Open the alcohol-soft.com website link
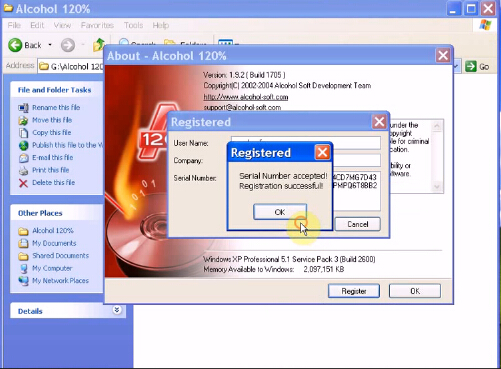Image resolution: width=501 pixels, height=369 pixels. click(x=246, y=97)
